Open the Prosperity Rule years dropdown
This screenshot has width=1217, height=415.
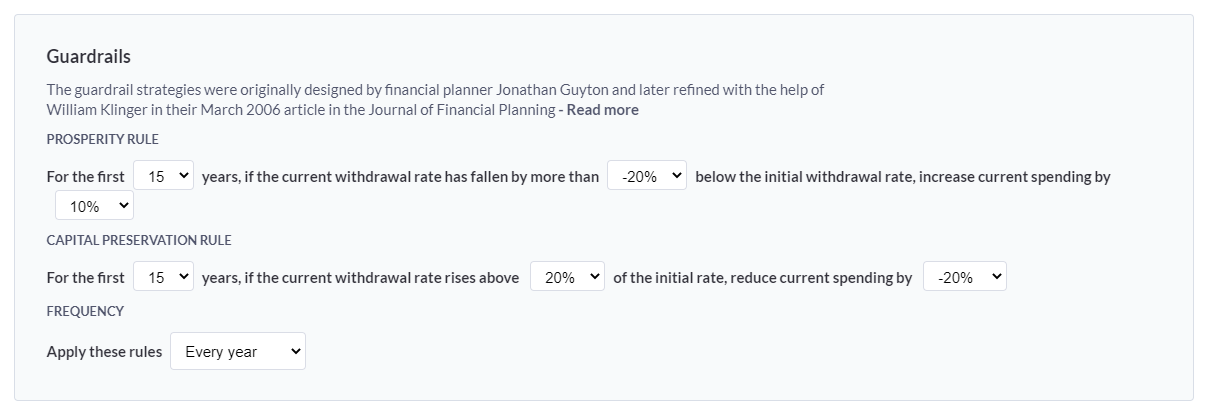point(164,176)
